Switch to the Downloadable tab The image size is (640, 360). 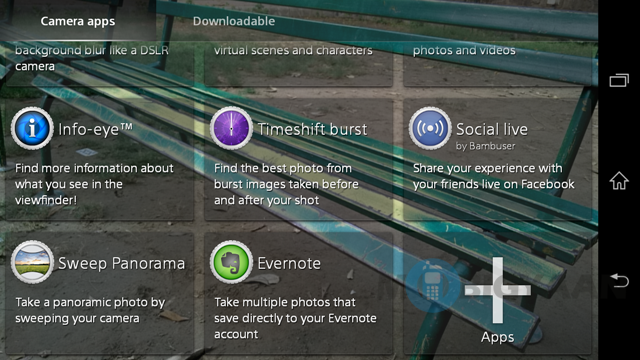coord(233,21)
